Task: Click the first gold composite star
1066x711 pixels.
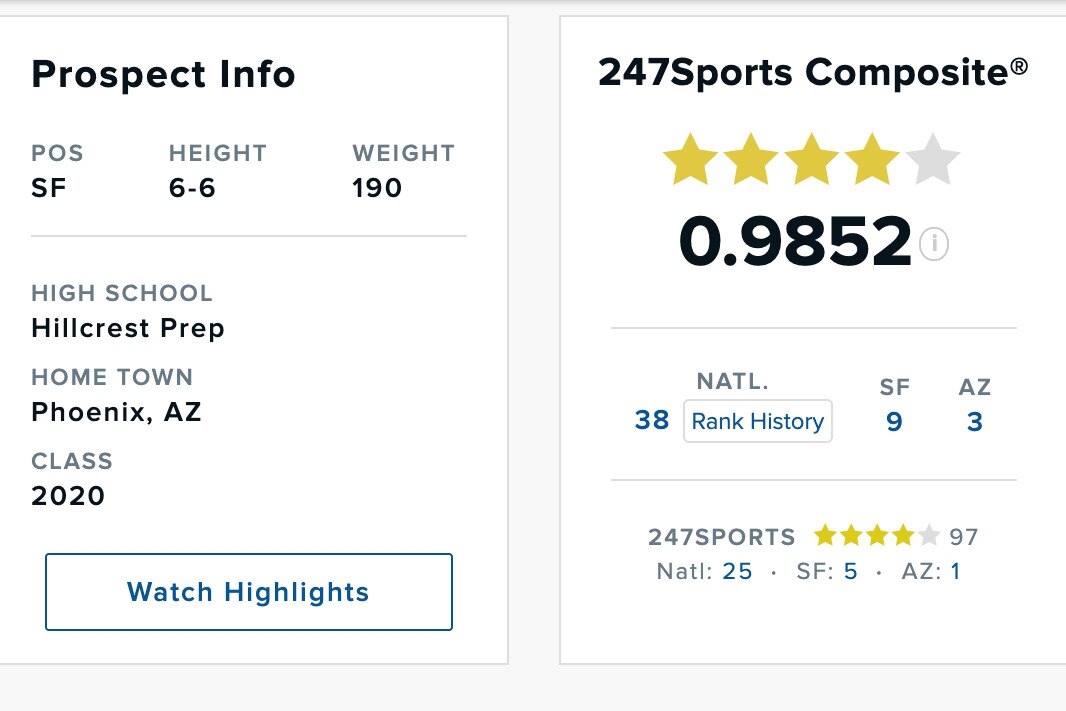Action: coord(690,162)
